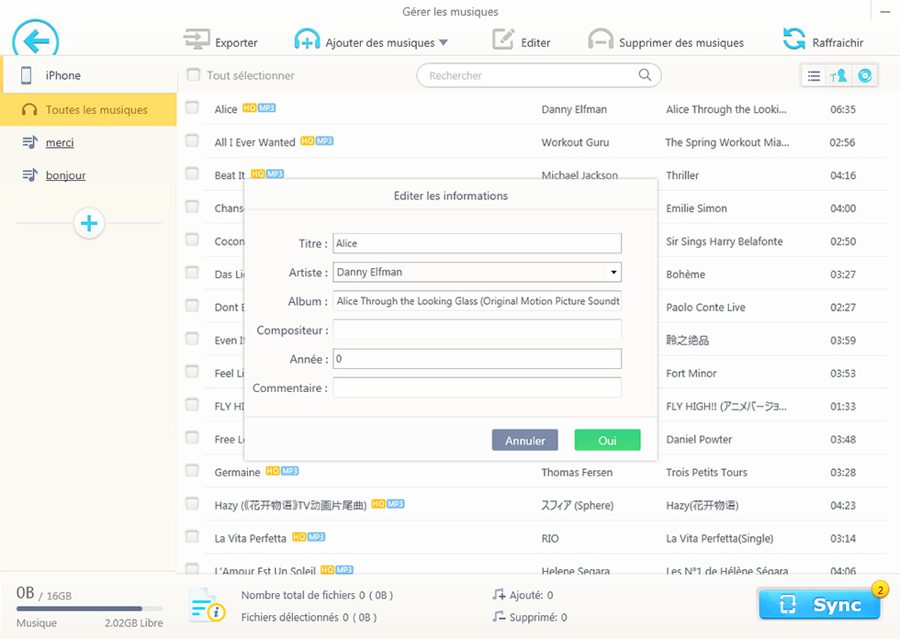Confirm edits with the Oui button
This screenshot has height=639, width=900.
click(606, 440)
